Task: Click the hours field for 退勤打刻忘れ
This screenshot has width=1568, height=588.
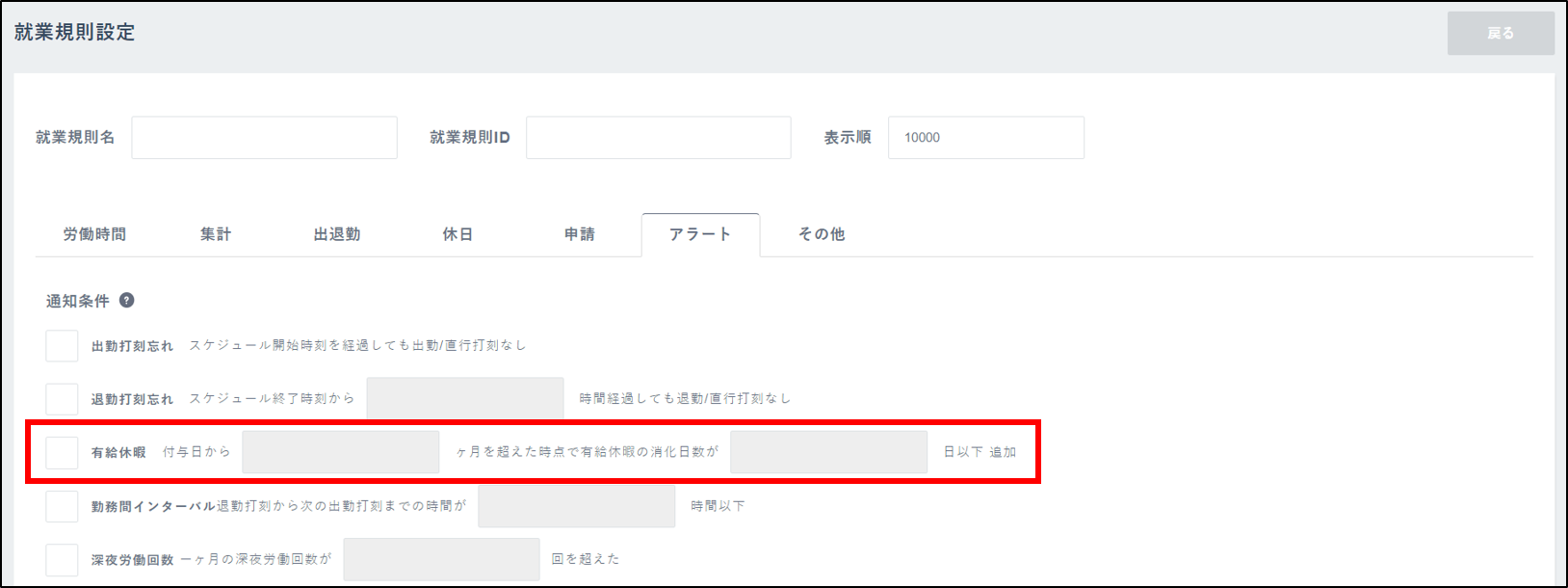Action: tap(464, 398)
